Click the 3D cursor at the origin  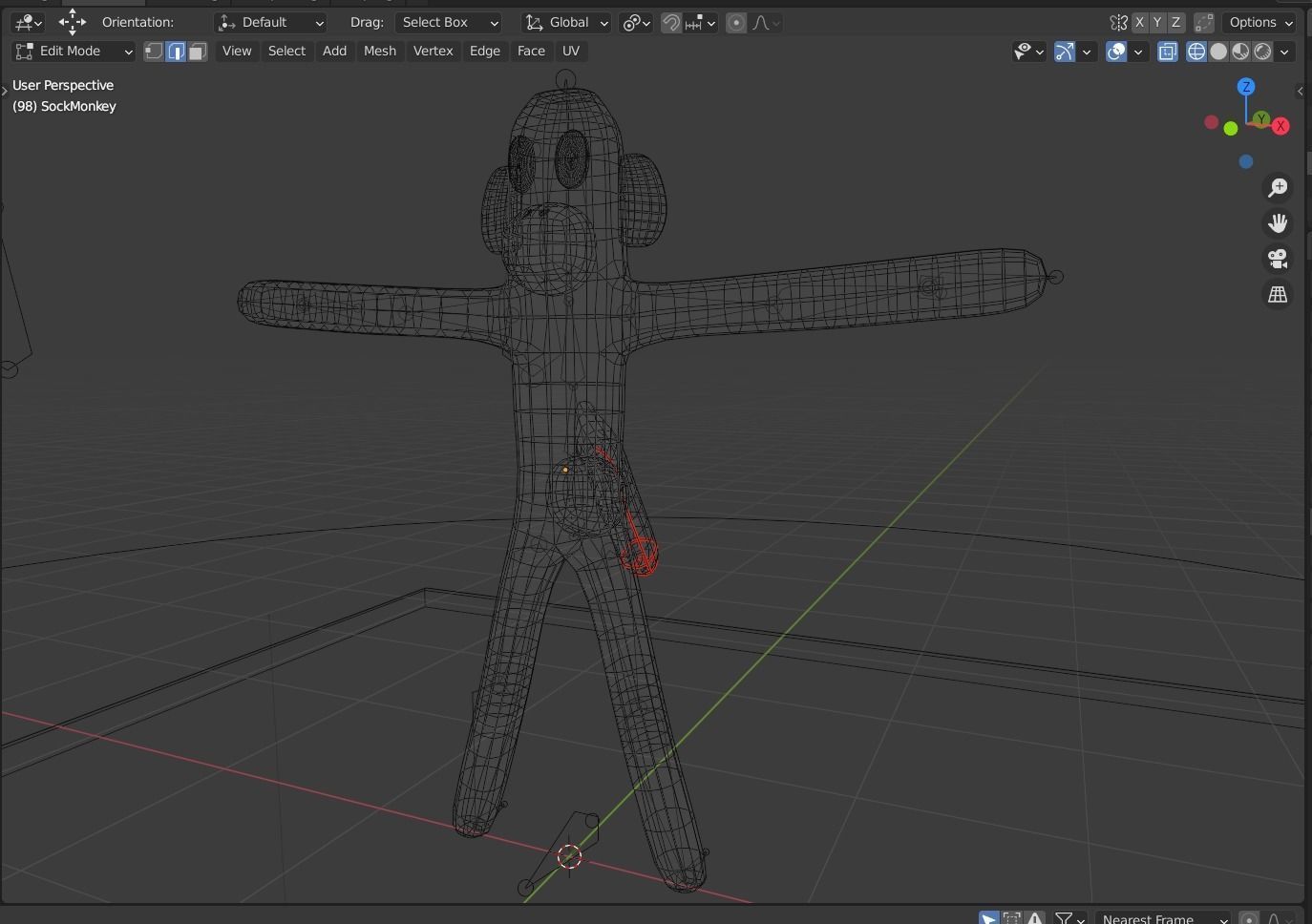(x=569, y=856)
